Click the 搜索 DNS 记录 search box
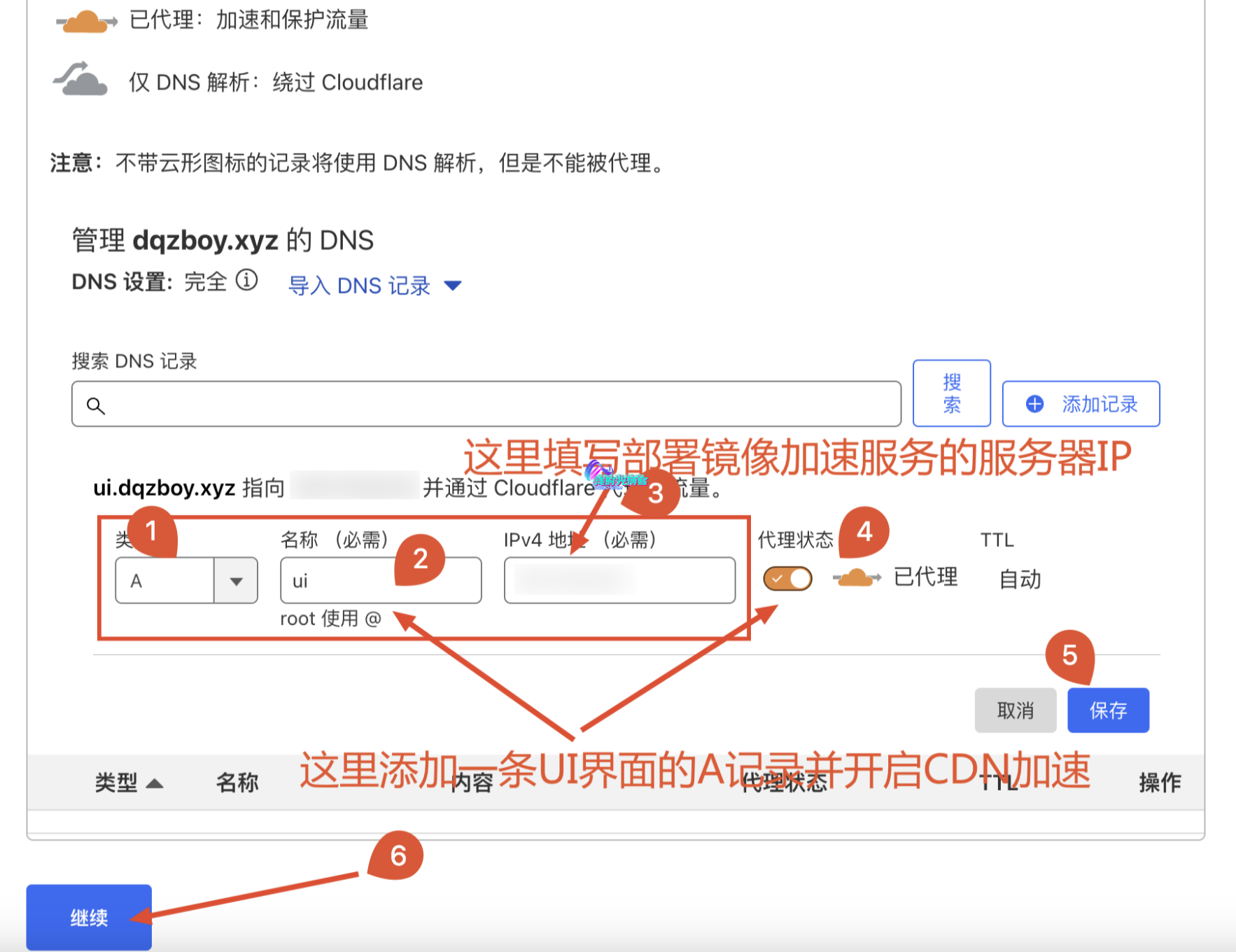This screenshot has width=1236, height=952. pos(486,403)
